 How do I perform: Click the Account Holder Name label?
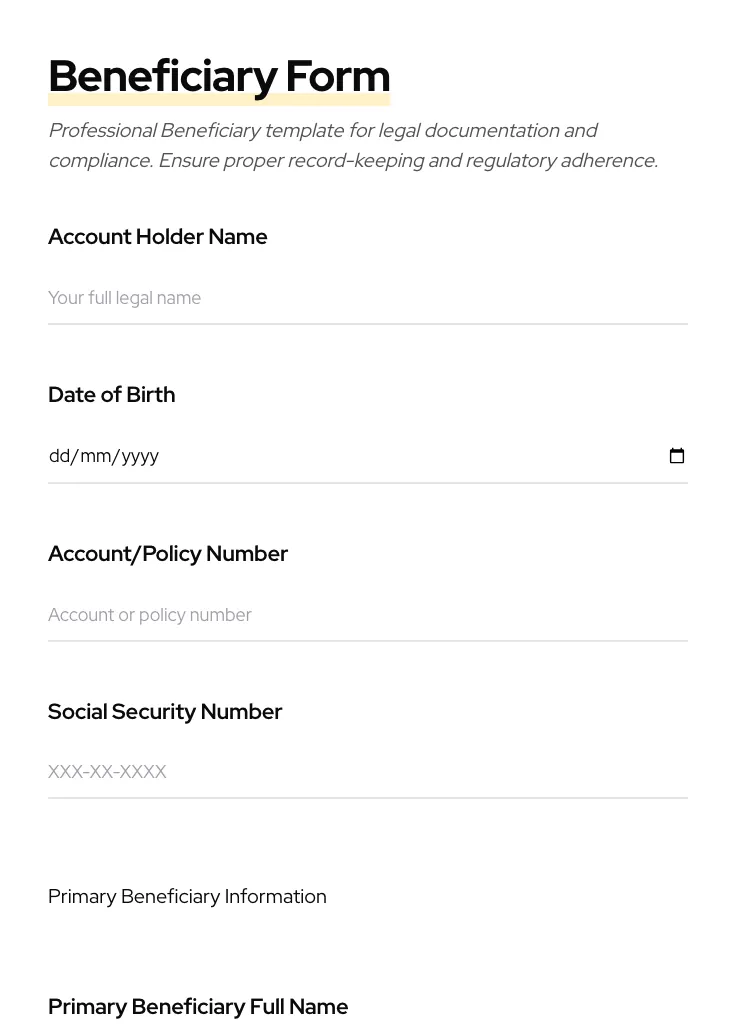click(157, 237)
